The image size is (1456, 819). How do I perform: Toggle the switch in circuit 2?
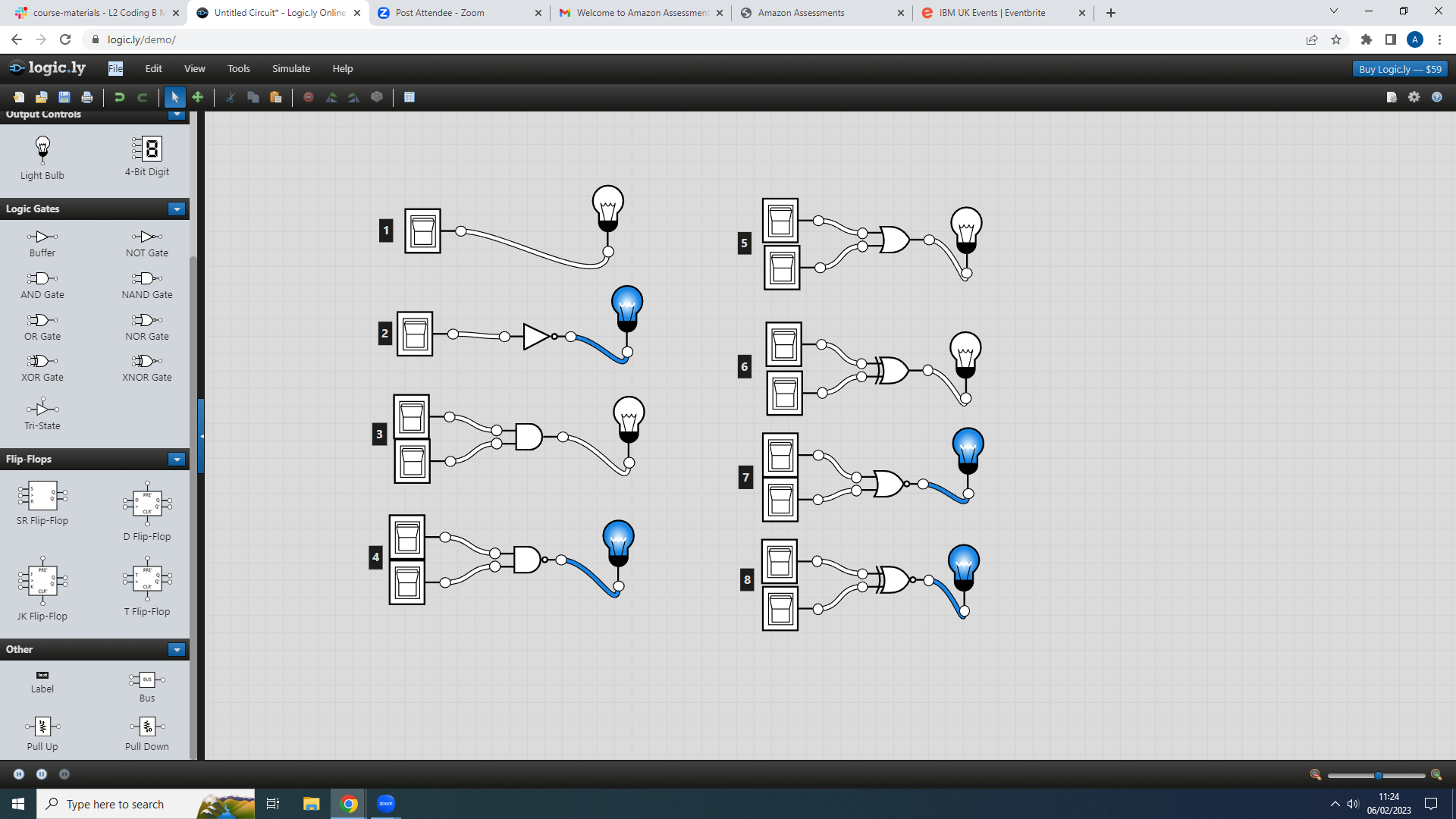pyautogui.click(x=415, y=334)
